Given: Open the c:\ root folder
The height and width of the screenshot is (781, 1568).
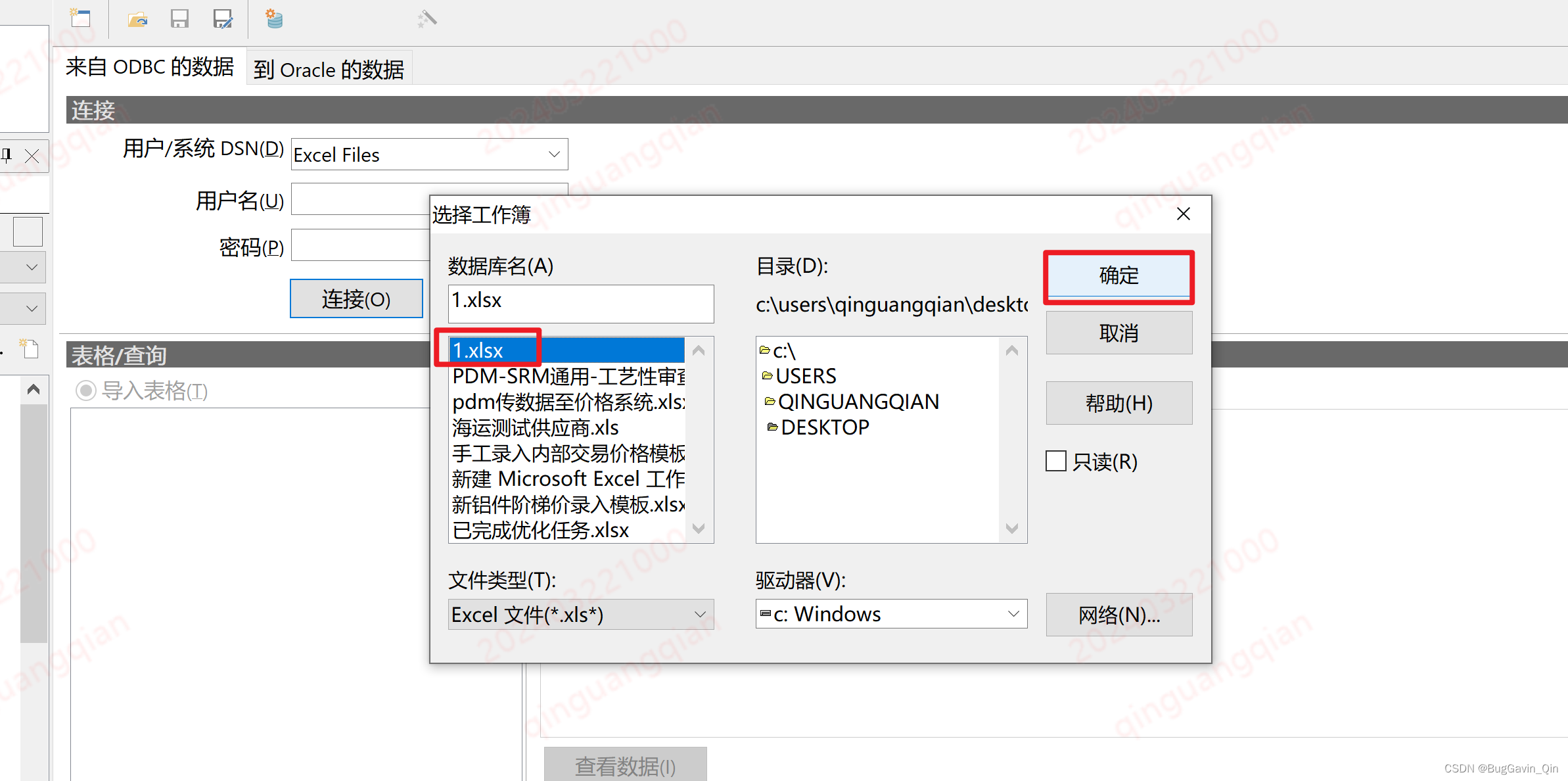Looking at the screenshot, I should tap(778, 350).
